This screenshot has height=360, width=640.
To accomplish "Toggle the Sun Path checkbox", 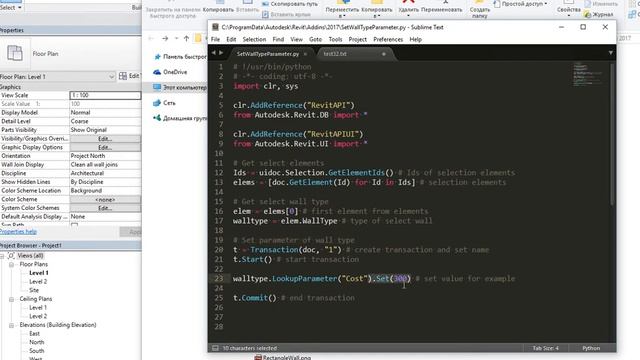I will pos(74,225).
